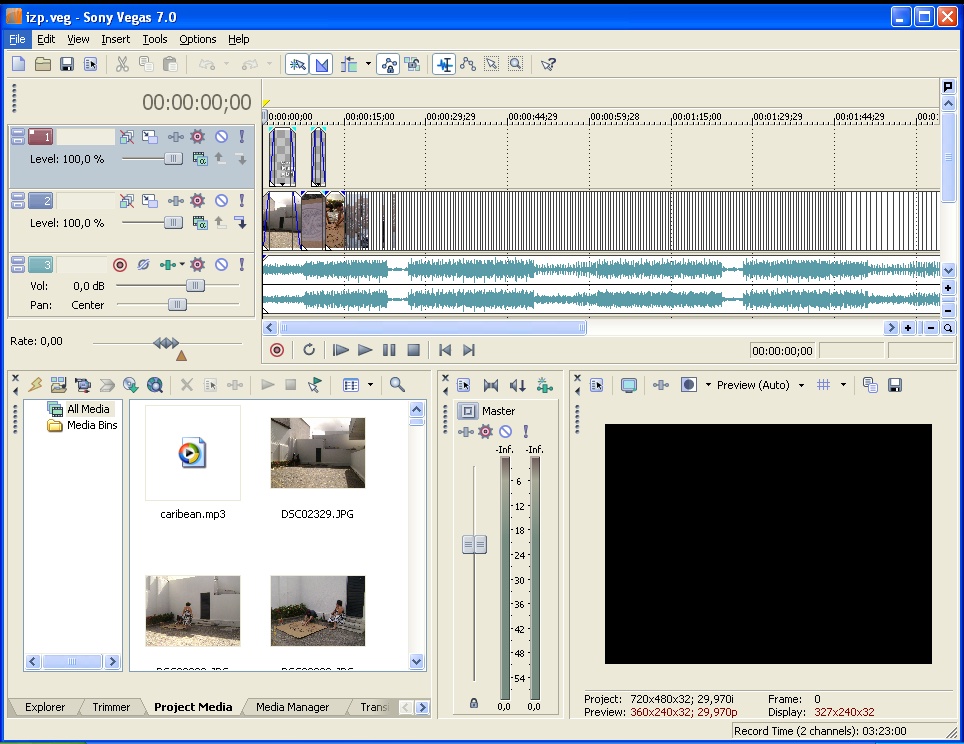
Task: Open the Tools menu
Action: 155,39
